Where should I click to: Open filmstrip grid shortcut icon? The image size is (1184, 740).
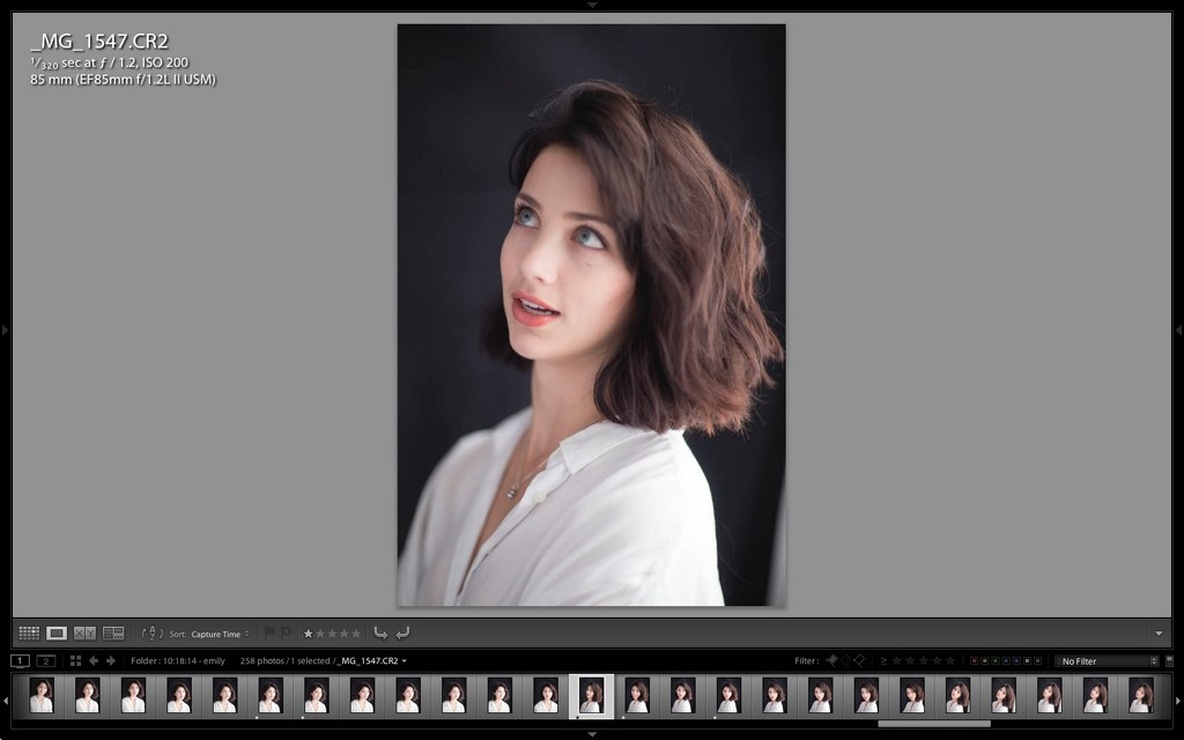(76, 661)
